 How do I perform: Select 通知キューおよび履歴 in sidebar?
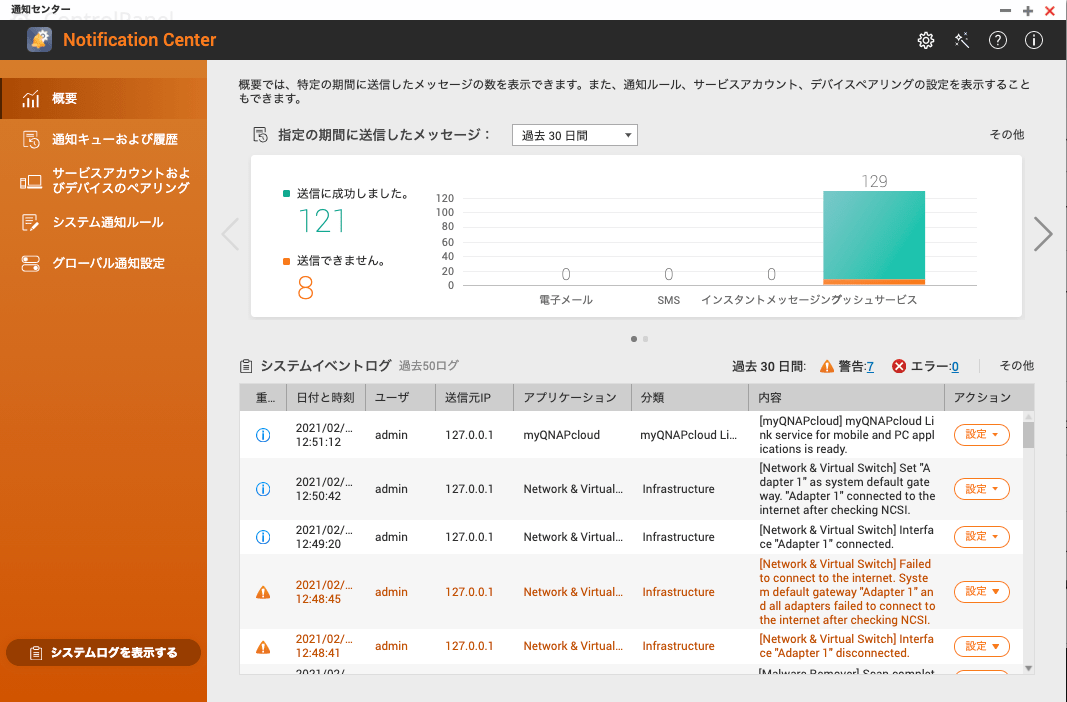click(x=114, y=139)
